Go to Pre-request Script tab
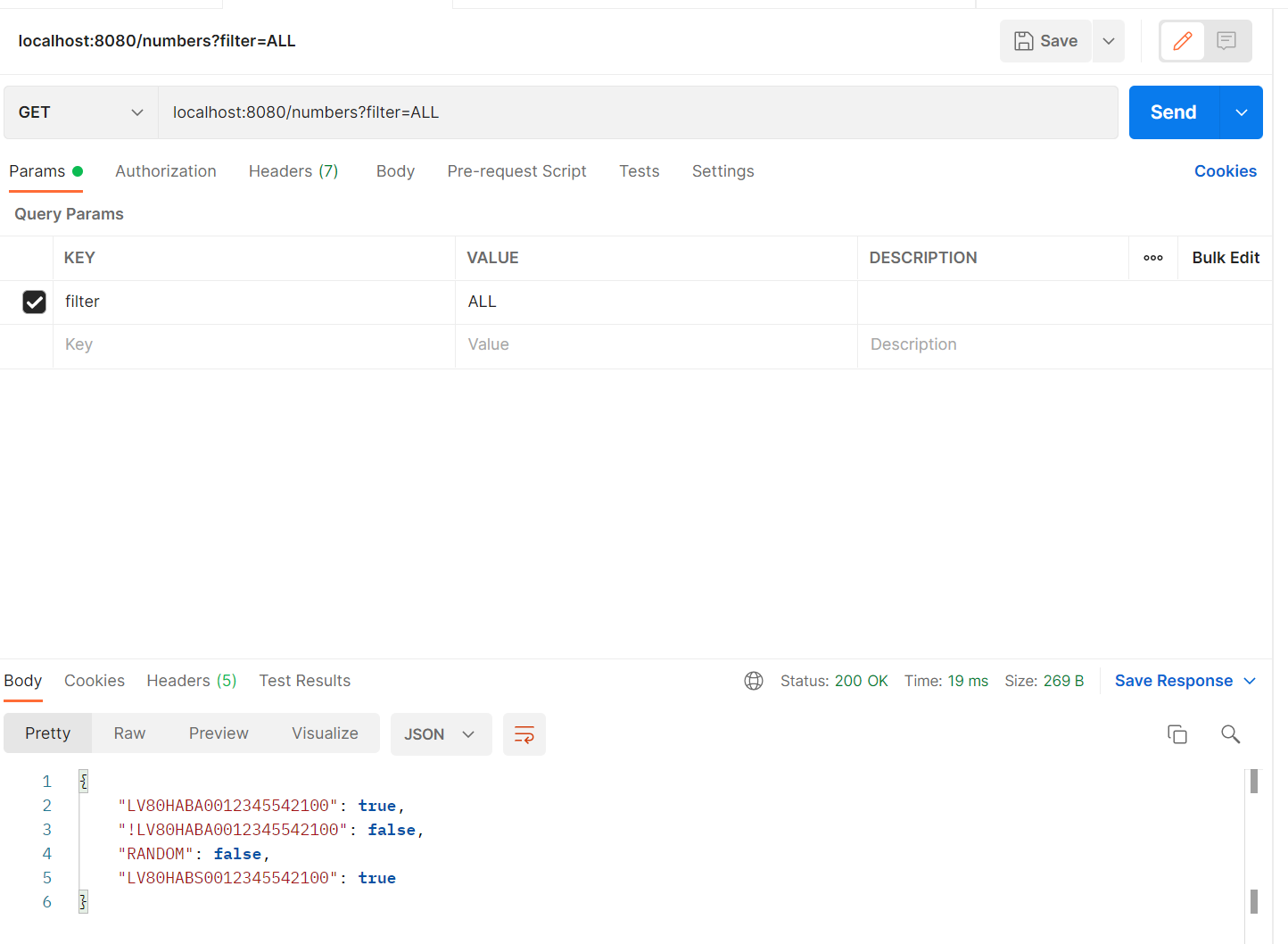 517,171
